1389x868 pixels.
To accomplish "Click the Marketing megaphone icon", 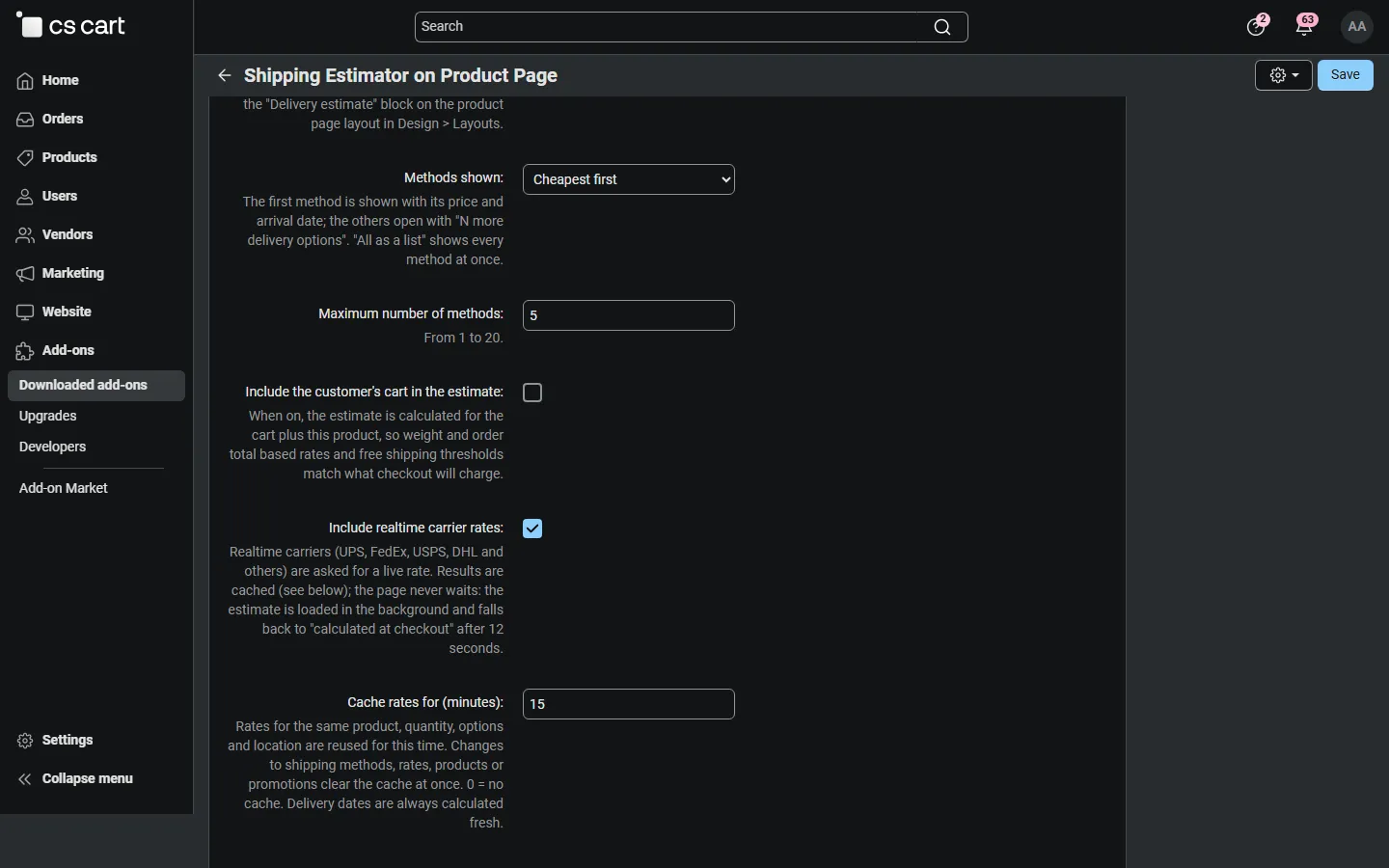I will 25,274.
